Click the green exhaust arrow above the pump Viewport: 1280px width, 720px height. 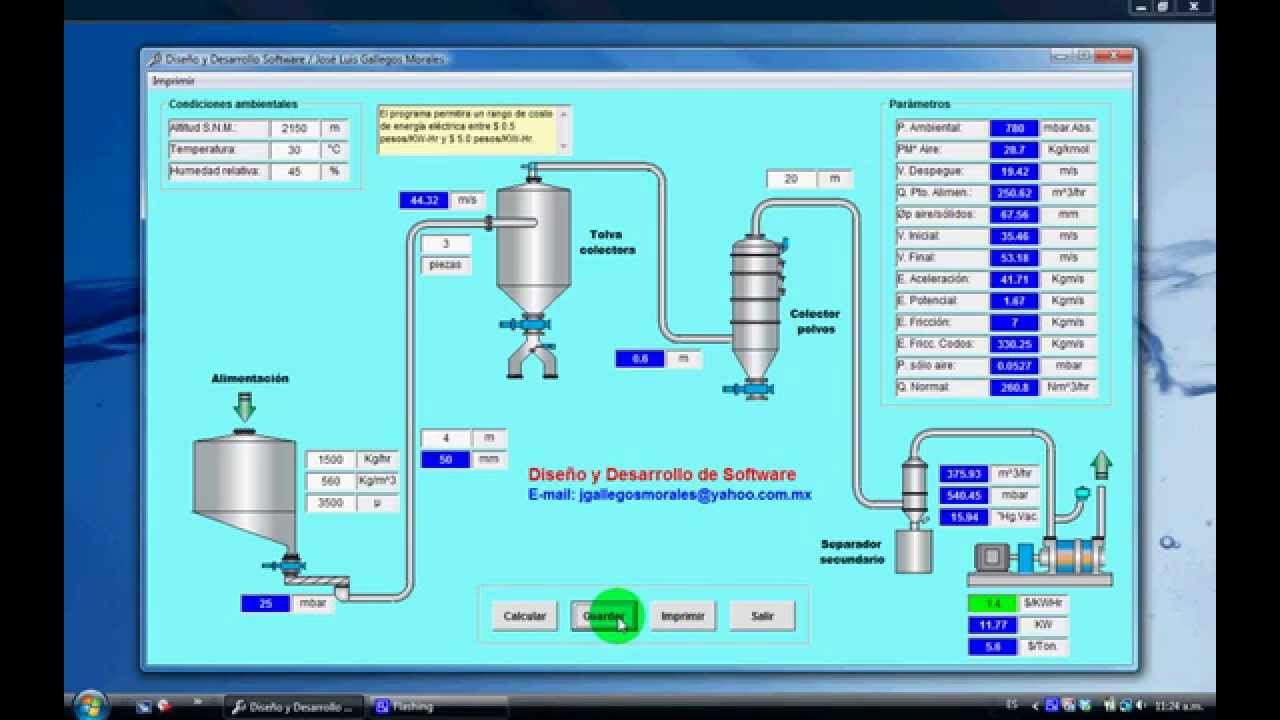pos(1101,465)
